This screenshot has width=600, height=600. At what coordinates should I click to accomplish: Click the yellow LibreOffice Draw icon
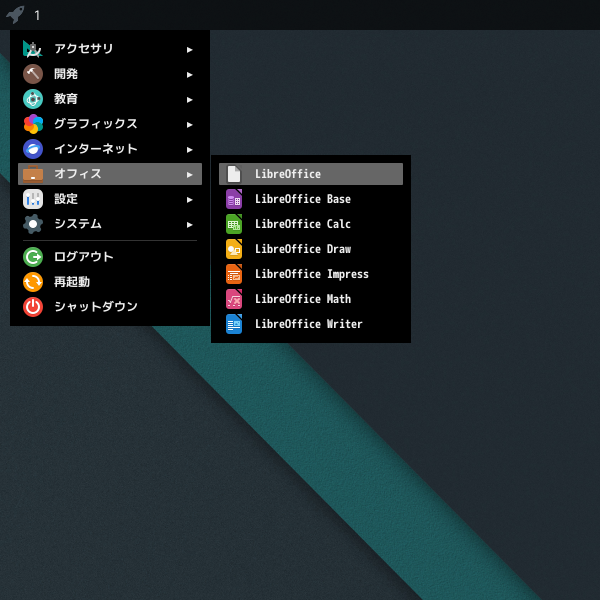point(234,249)
